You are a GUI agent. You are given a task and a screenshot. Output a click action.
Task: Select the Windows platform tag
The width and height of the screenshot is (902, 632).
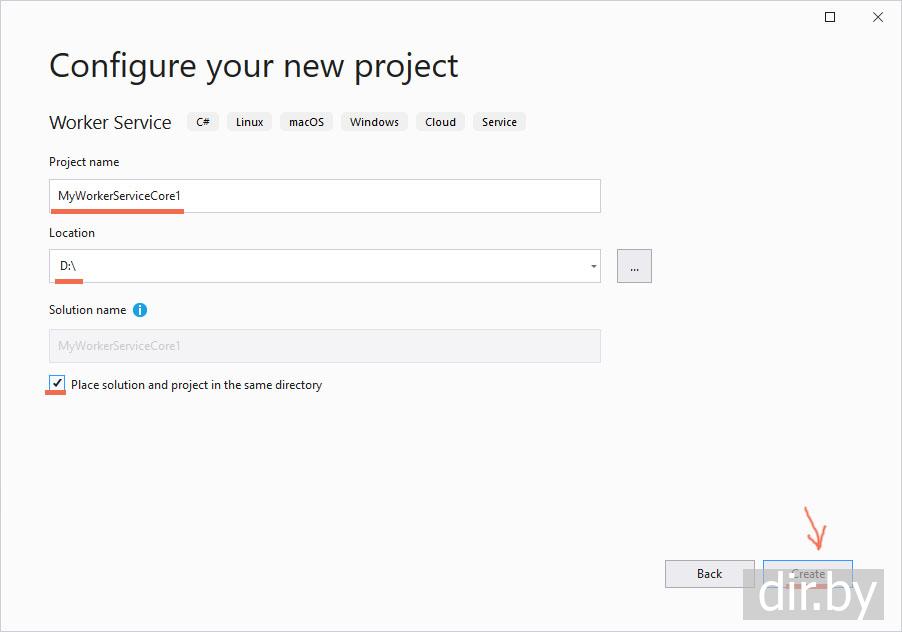tap(374, 122)
